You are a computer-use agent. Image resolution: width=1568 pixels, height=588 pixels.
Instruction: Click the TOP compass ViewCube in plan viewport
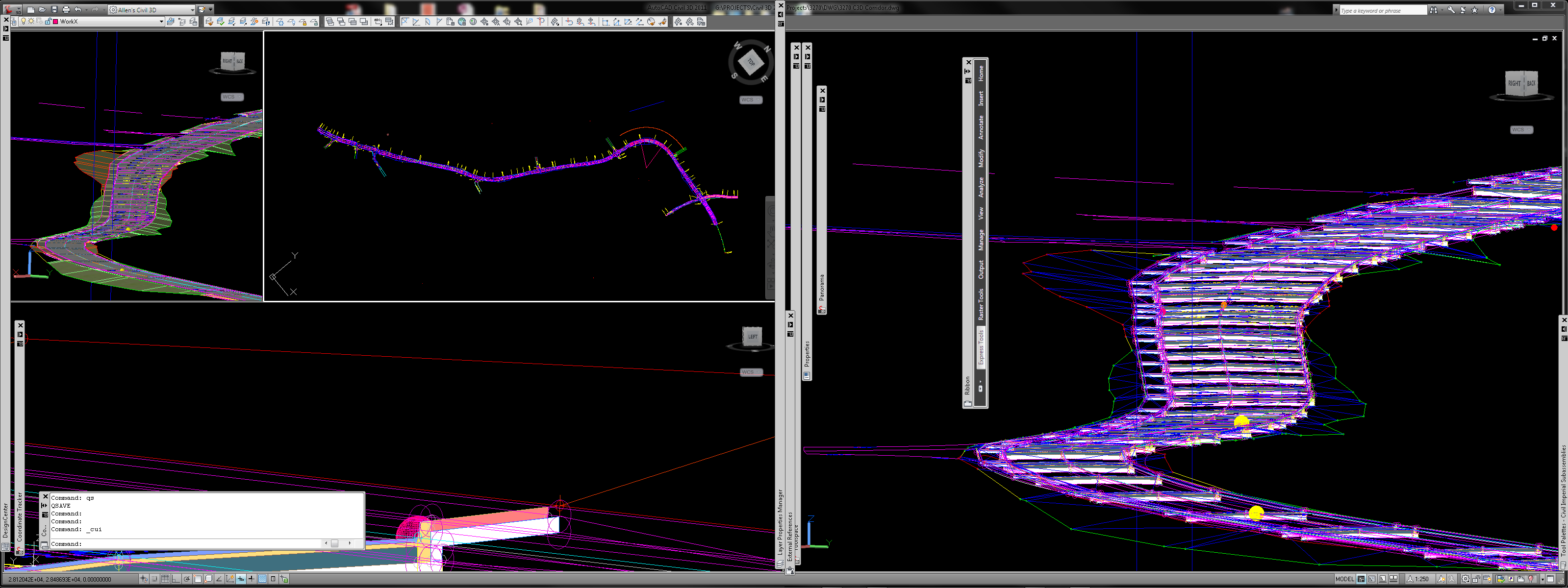[751, 62]
